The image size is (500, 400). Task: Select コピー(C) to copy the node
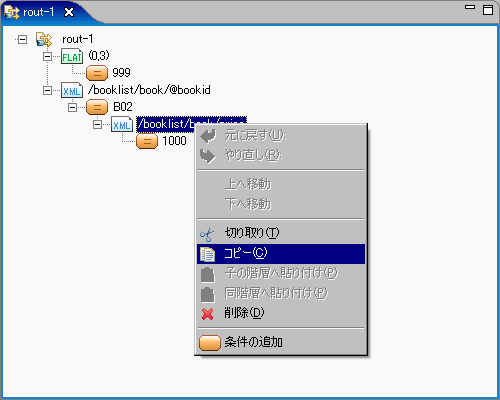tap(281, 254)
